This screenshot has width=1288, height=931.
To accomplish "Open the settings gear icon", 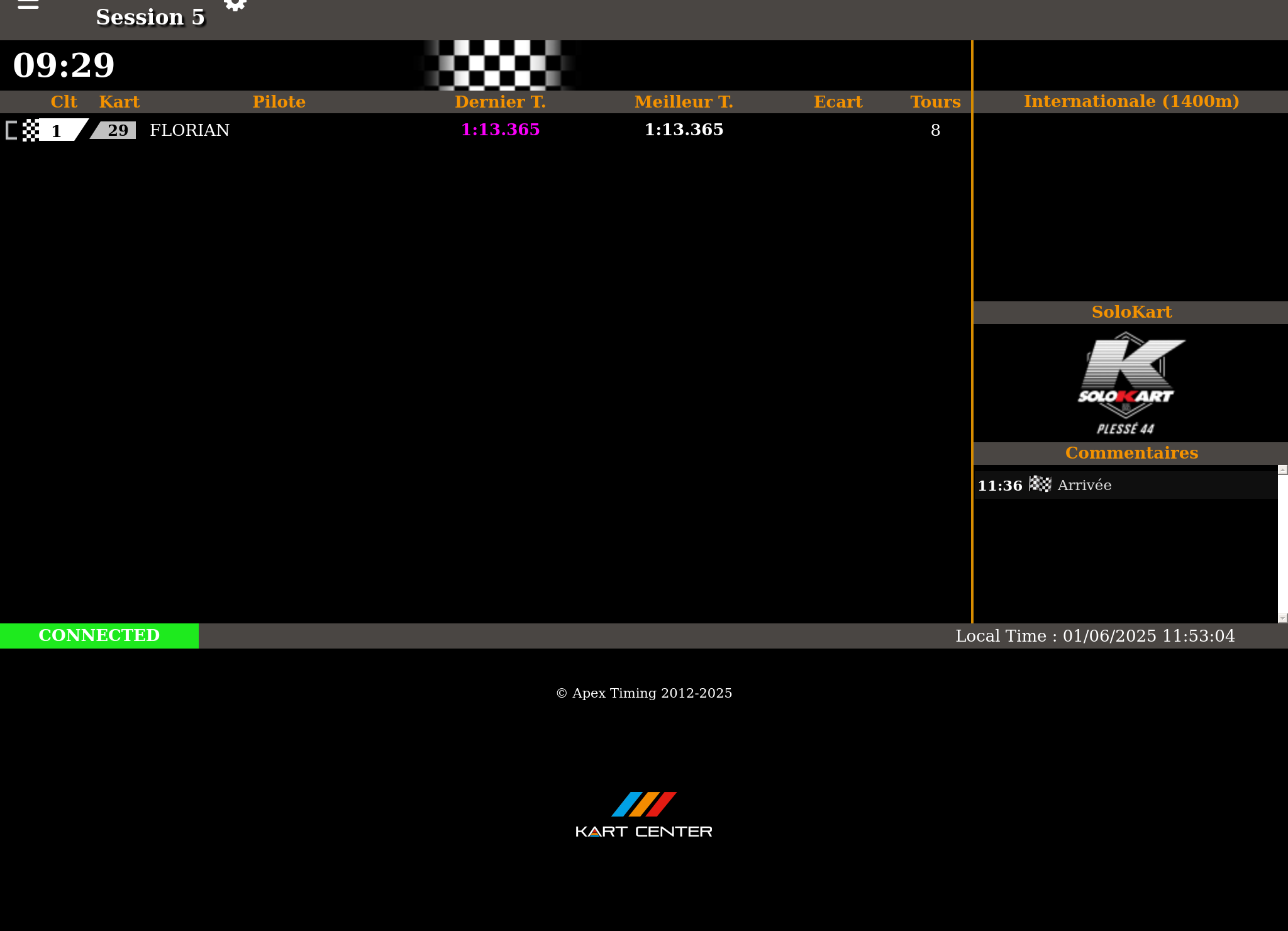I will pyautogui.click(x=235, y=5).
